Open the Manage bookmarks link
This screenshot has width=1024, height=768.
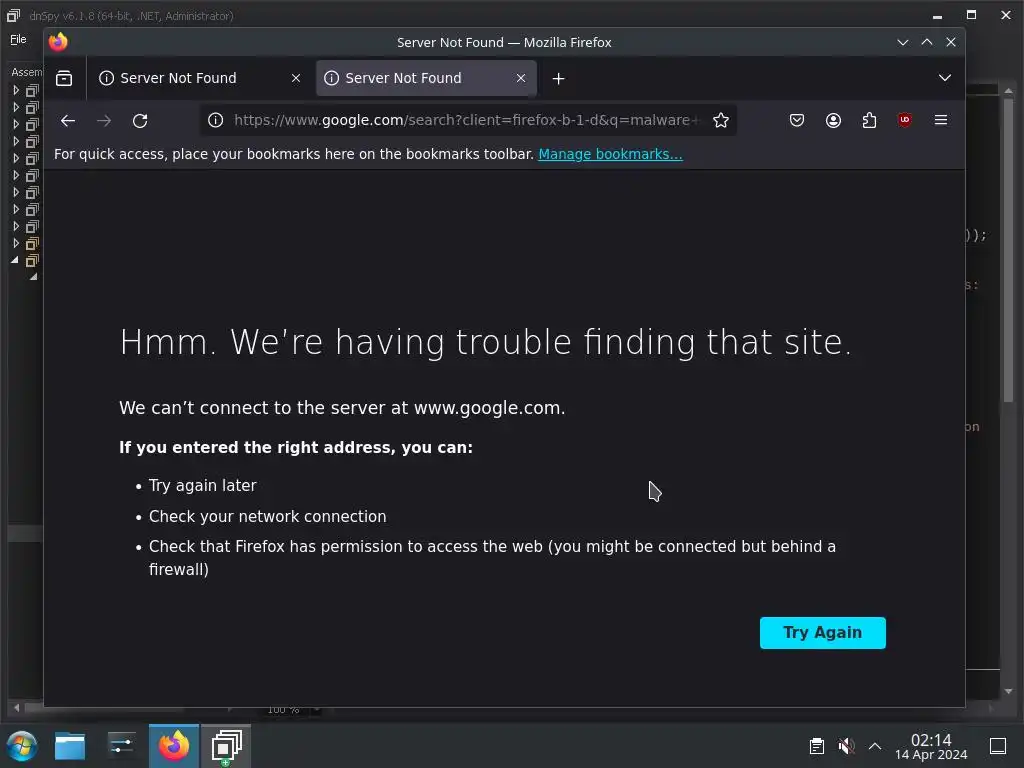pyautogui.click(x=611, y=154)
